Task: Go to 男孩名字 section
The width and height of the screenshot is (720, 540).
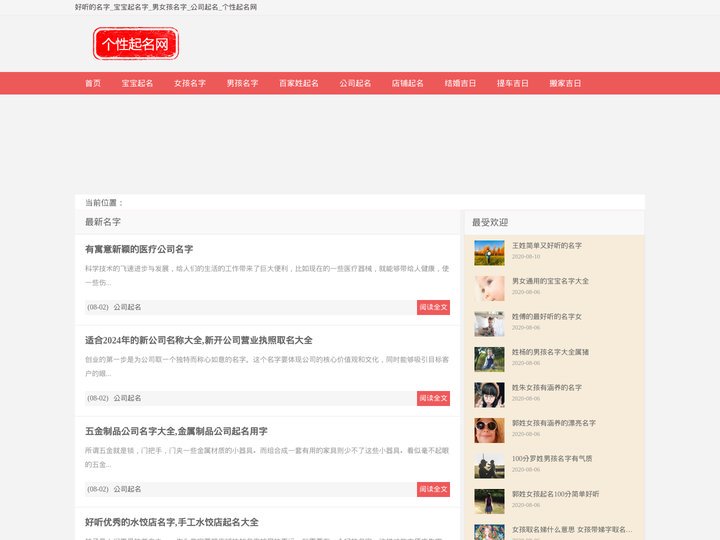Action: coord(242,83)
